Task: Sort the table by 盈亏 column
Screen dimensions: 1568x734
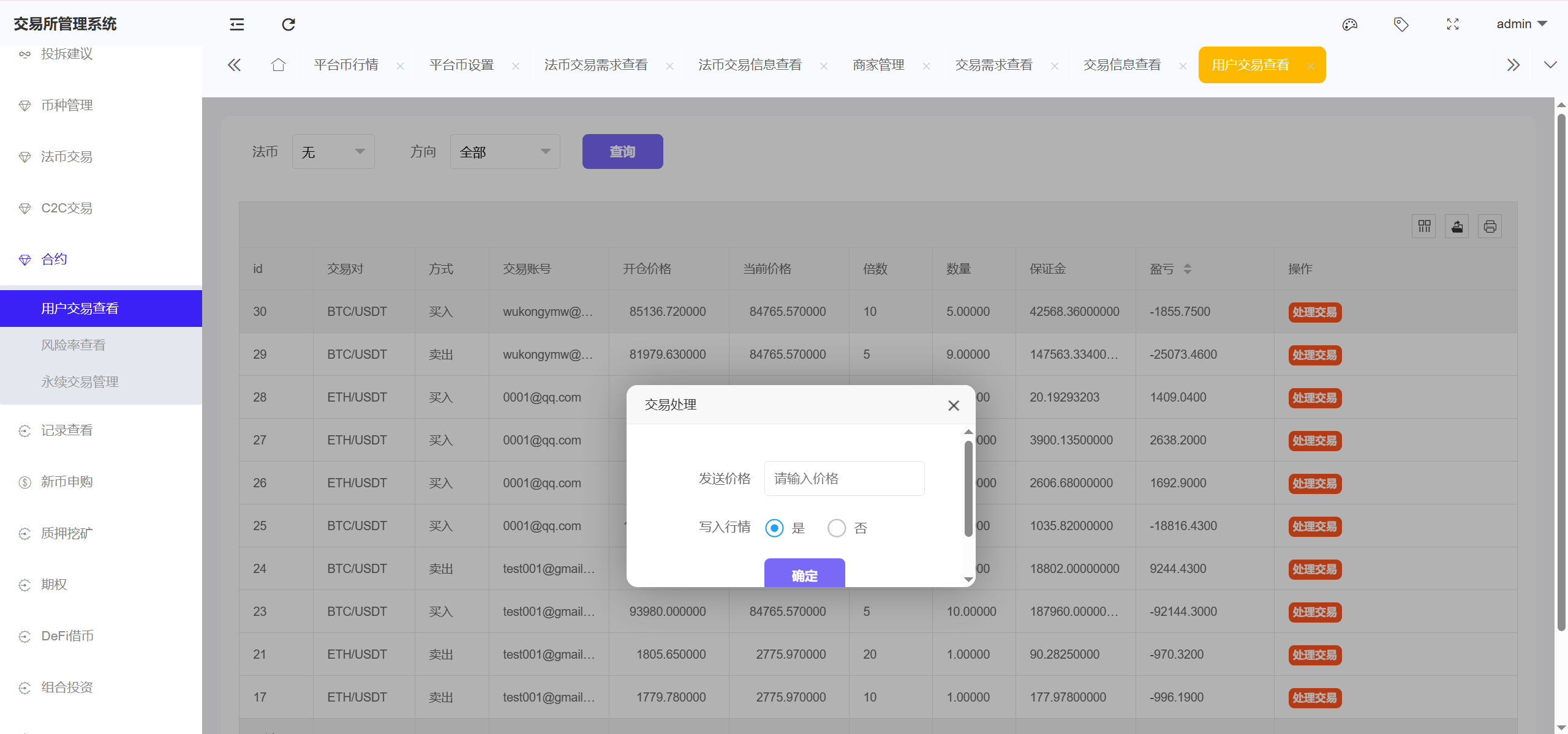Action: [x=1187, y=269]
